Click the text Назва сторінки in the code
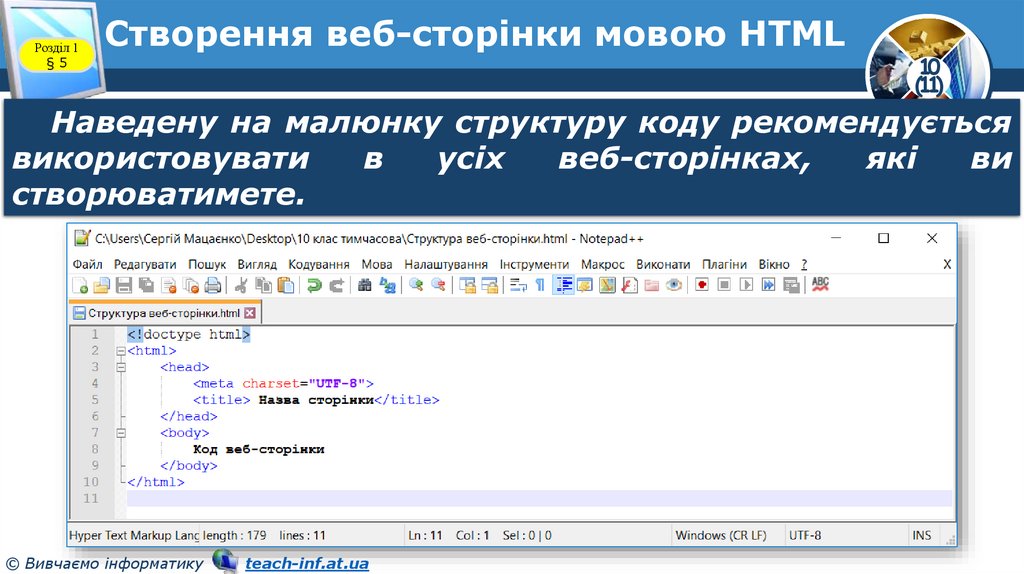This screenshot has width=1024, height=574. click(x=316, y=400)
